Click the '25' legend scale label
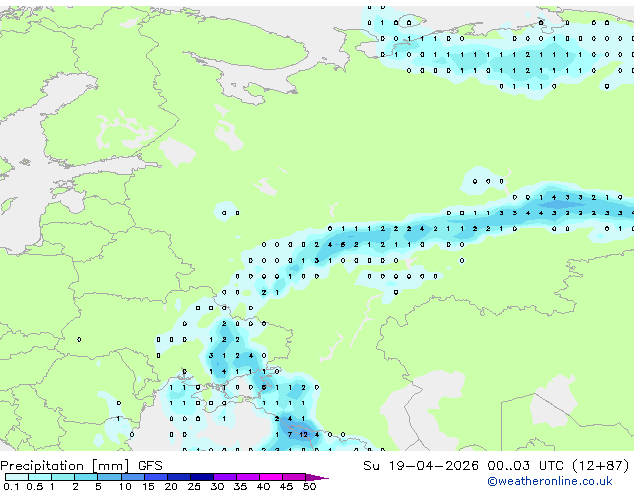 point(194,486)
